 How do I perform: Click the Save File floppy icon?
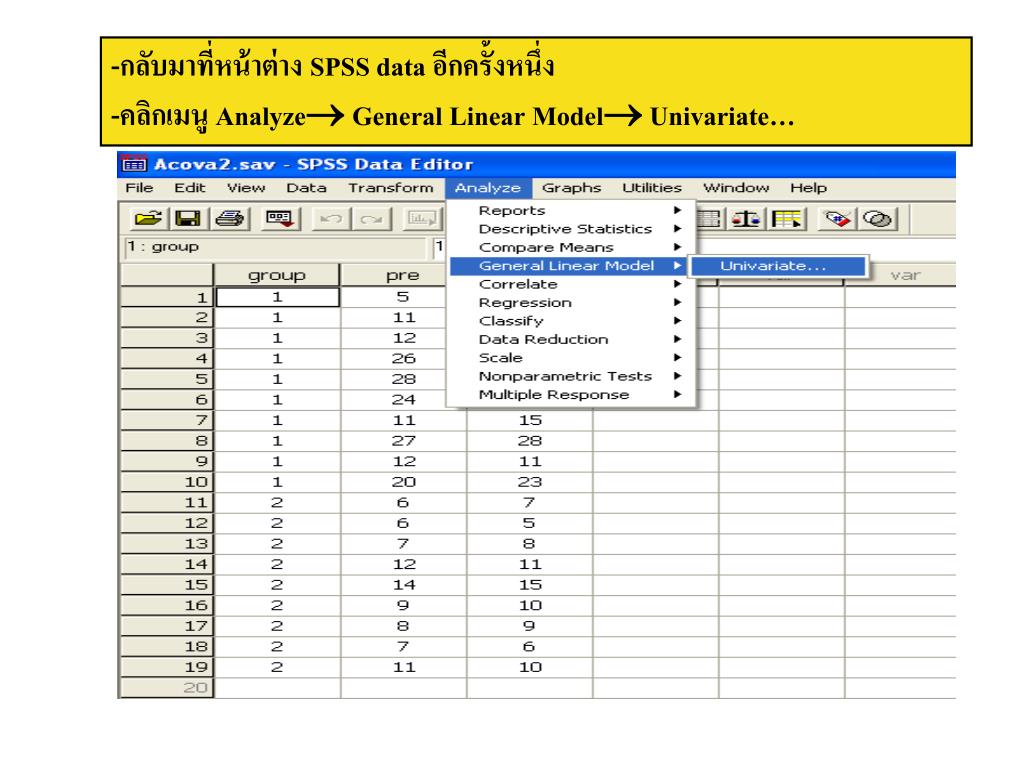click(x=188, y=219)
